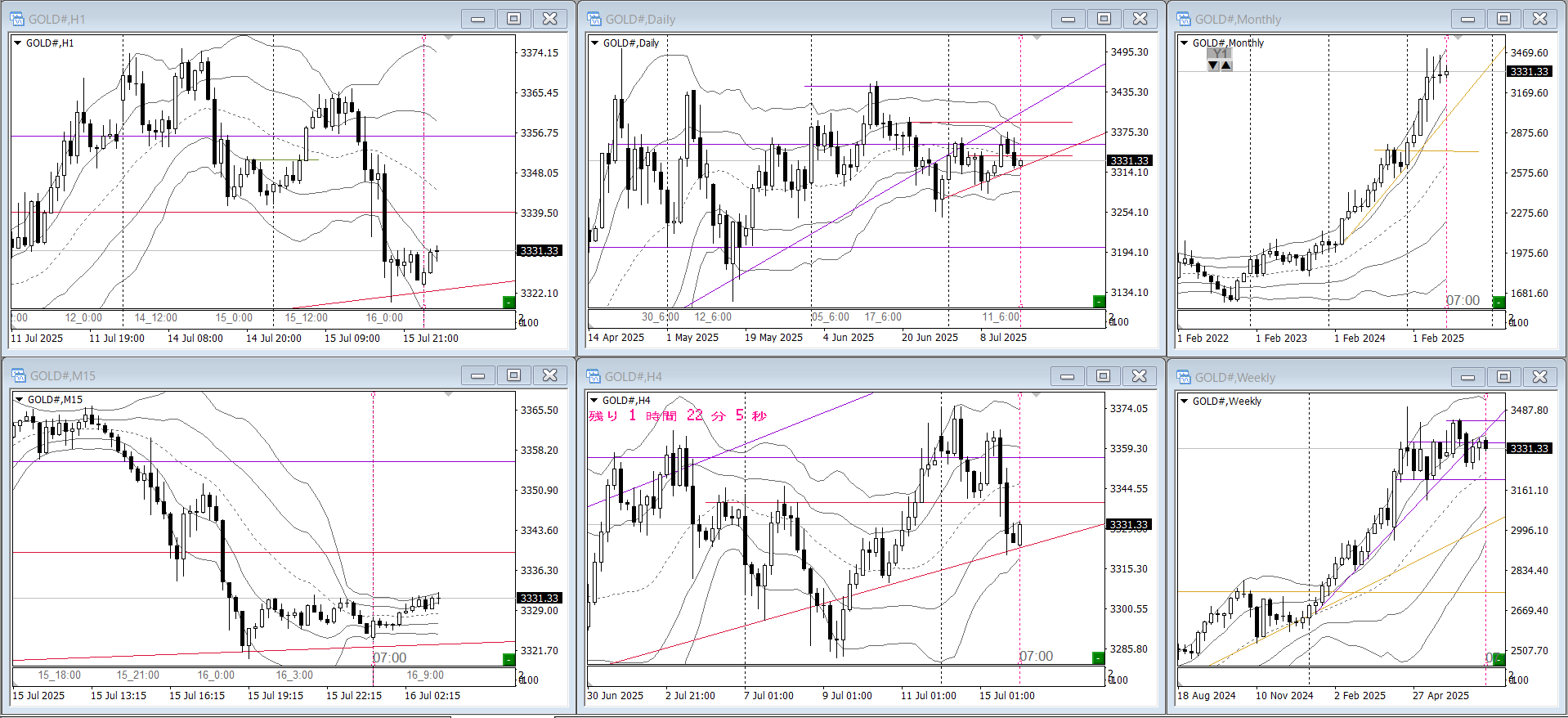Click the green indicator square in Monthly chart
The height and width of the screenshot is (718, 1568).
(1499, 302)
